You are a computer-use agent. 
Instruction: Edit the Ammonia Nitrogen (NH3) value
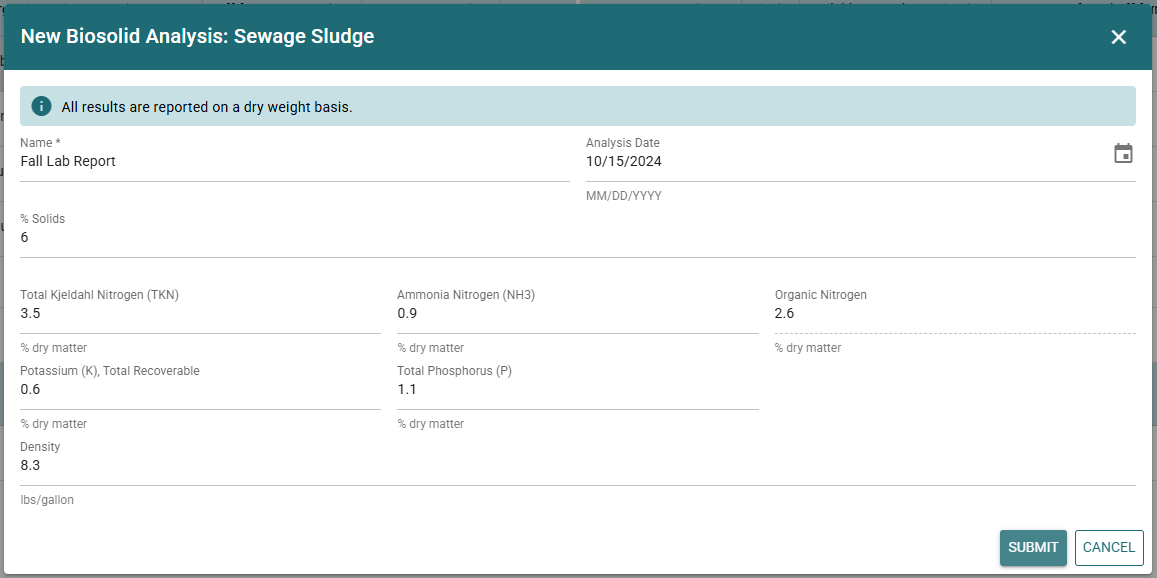(x=577, y=314)
